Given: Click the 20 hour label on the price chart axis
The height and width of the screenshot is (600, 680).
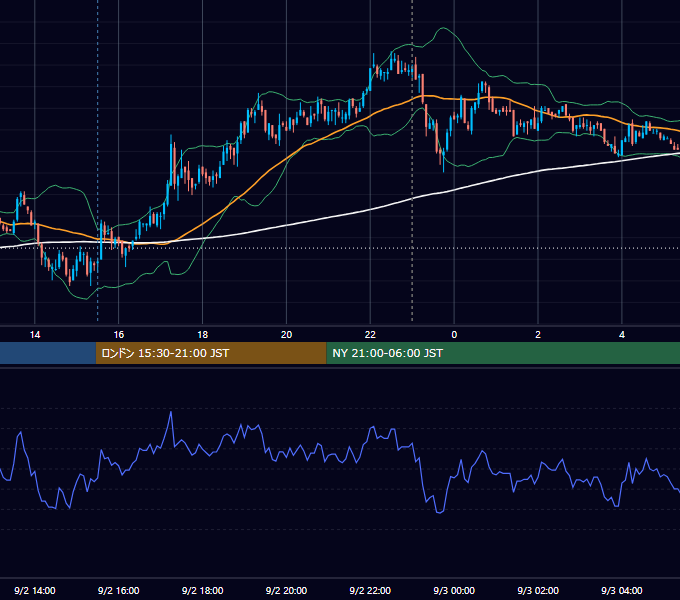Looking at the screenshot, I should [286, 335].
